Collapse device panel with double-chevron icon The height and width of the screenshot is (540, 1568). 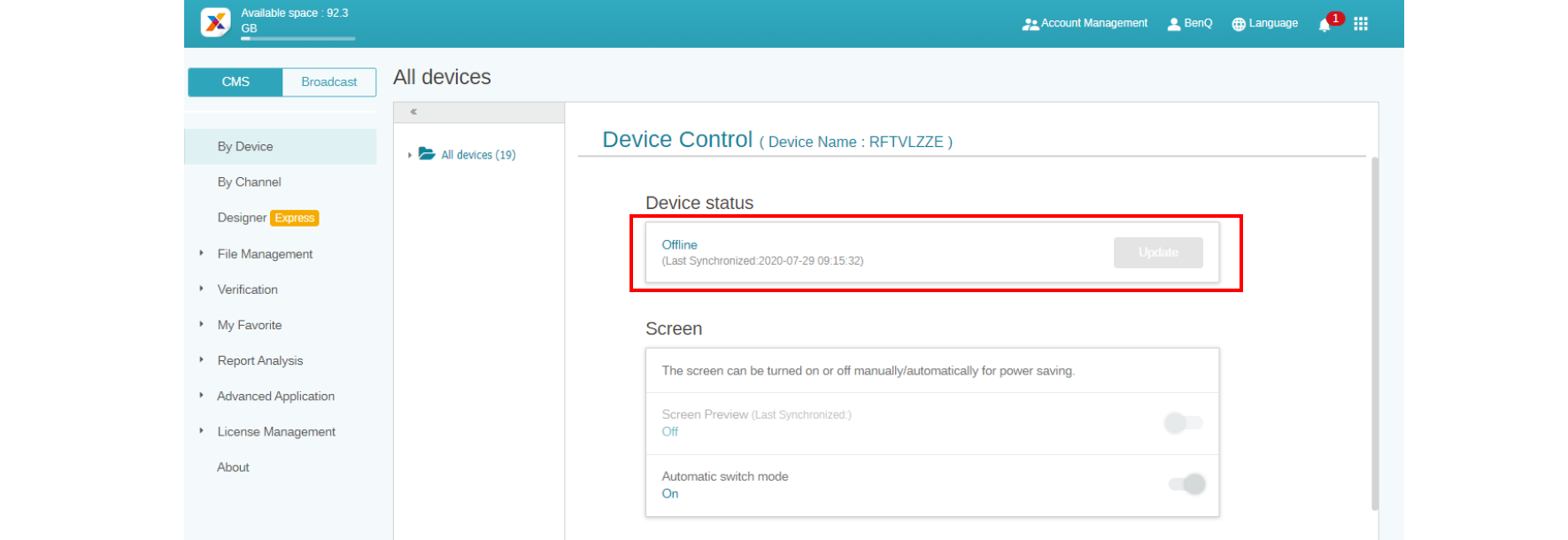413,112
